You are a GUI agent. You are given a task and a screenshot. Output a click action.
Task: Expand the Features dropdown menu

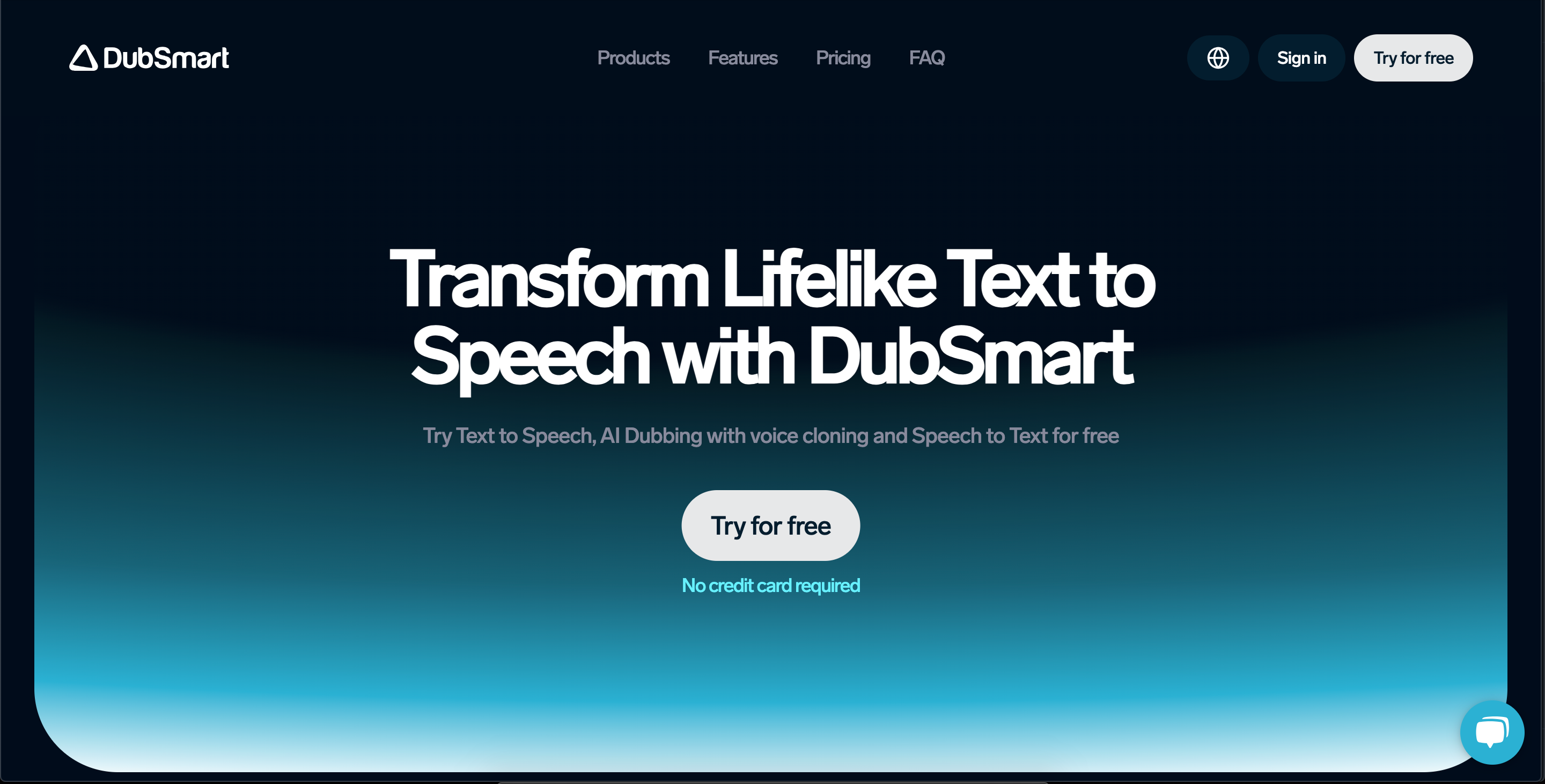[x=743, y=57]
